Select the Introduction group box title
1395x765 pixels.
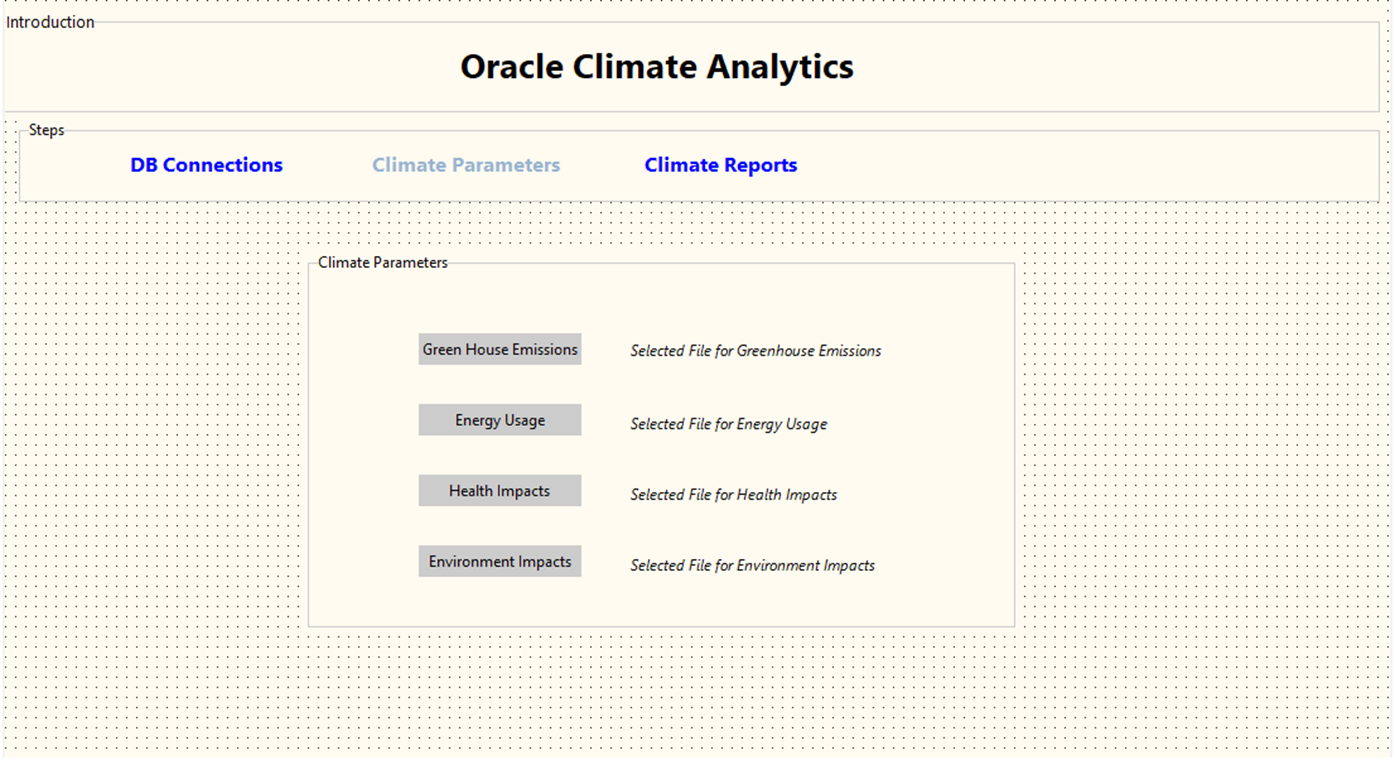(x=50, y=22)
